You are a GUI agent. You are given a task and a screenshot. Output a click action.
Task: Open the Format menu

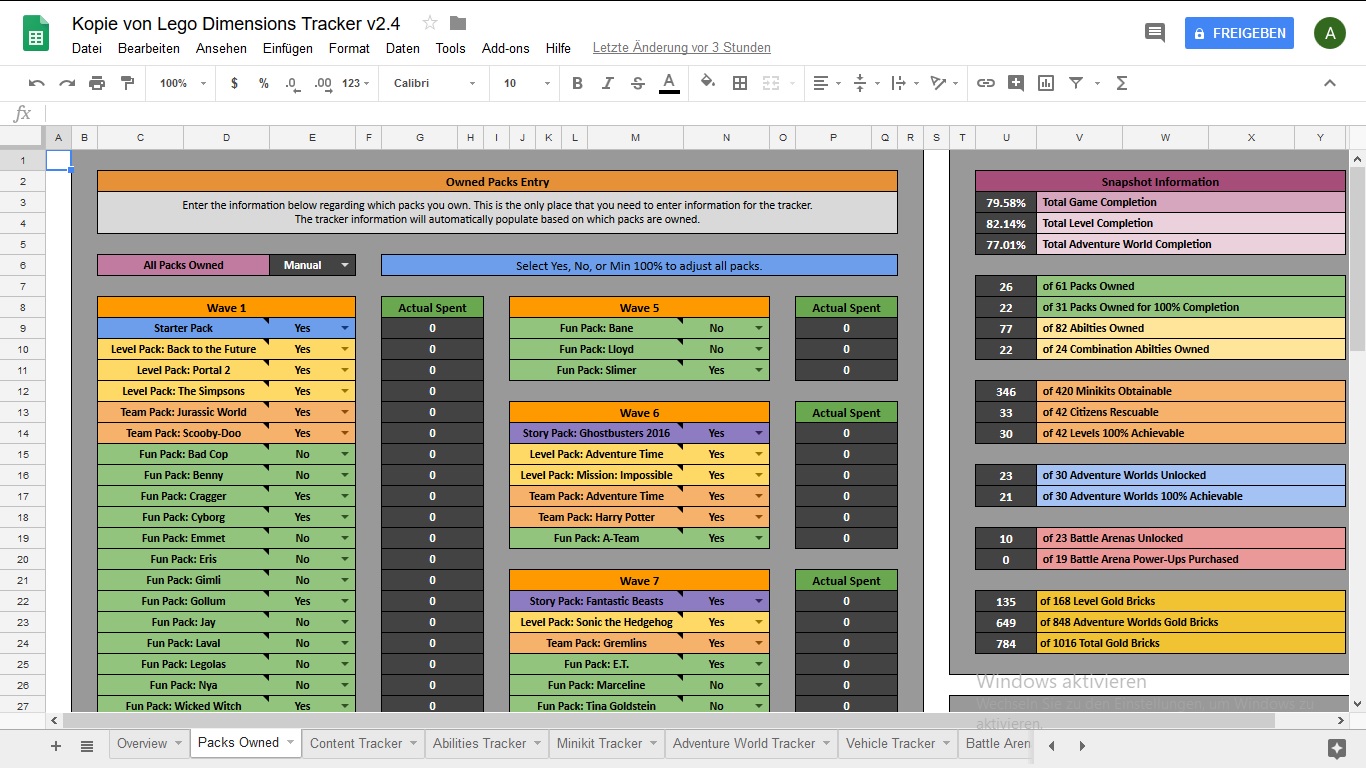pos(349,48)
